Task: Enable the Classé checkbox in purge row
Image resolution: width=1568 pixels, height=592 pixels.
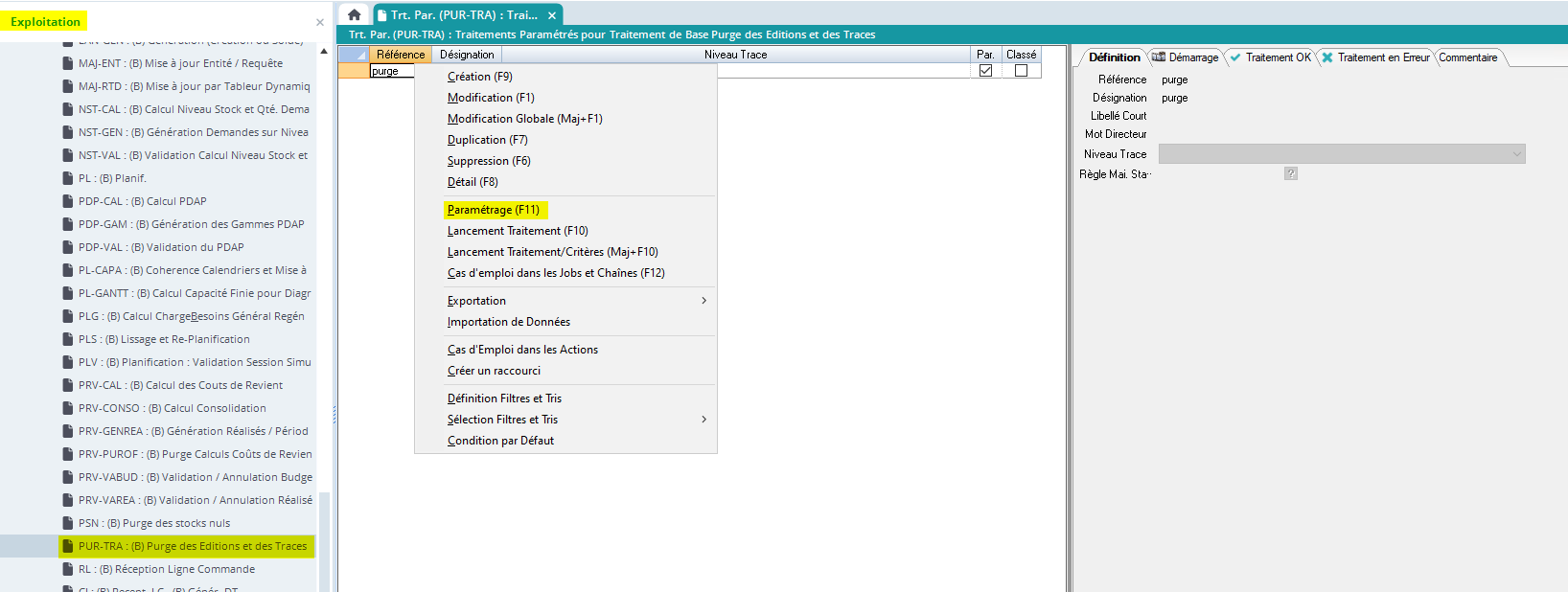Action: click(1021, 71)
